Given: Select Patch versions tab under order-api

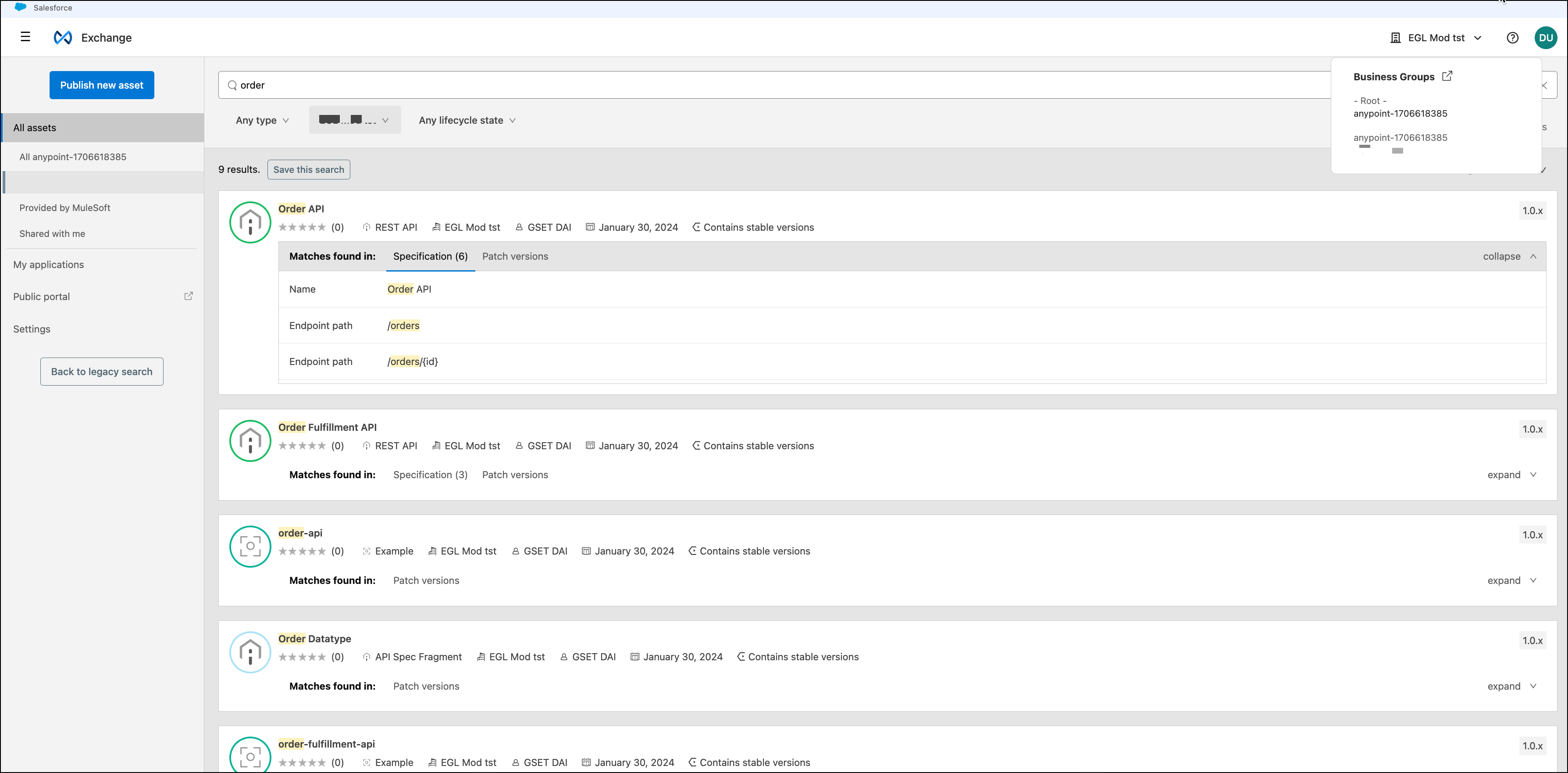Looking at the screenshot, I should point(426,580).
